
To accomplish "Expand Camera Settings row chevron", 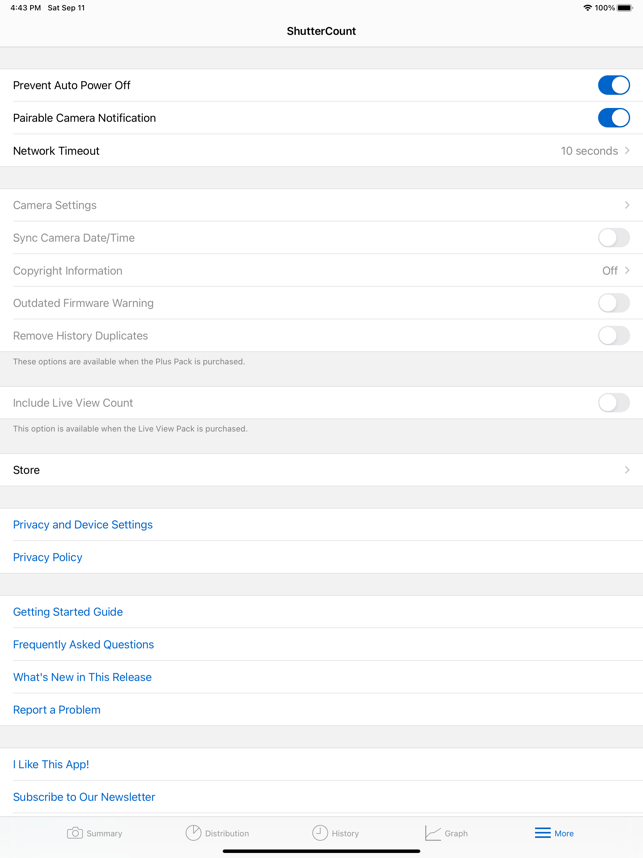I will (627, 205).
